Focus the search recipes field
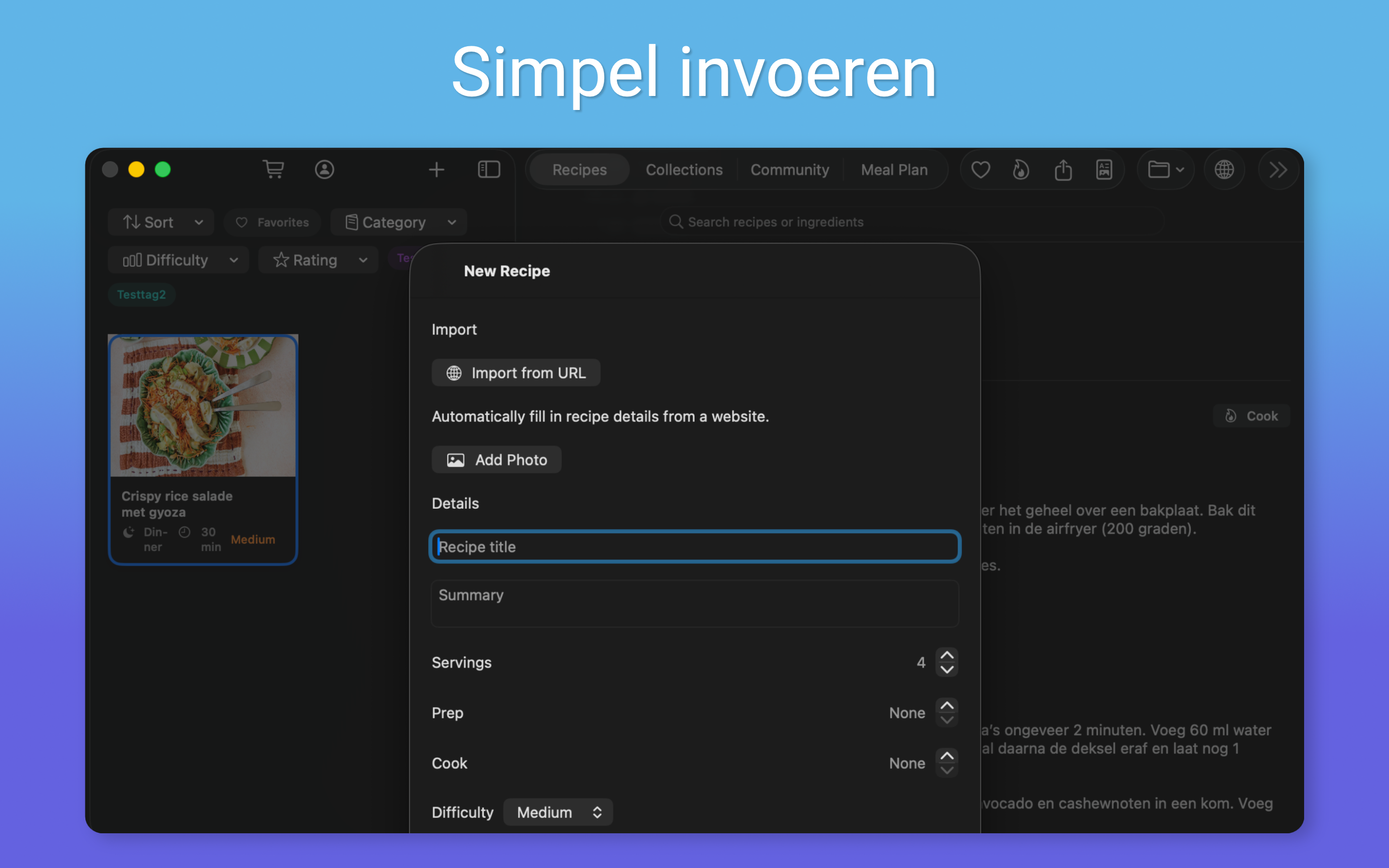Viewport: 1389px width, 868px height. 912,222
